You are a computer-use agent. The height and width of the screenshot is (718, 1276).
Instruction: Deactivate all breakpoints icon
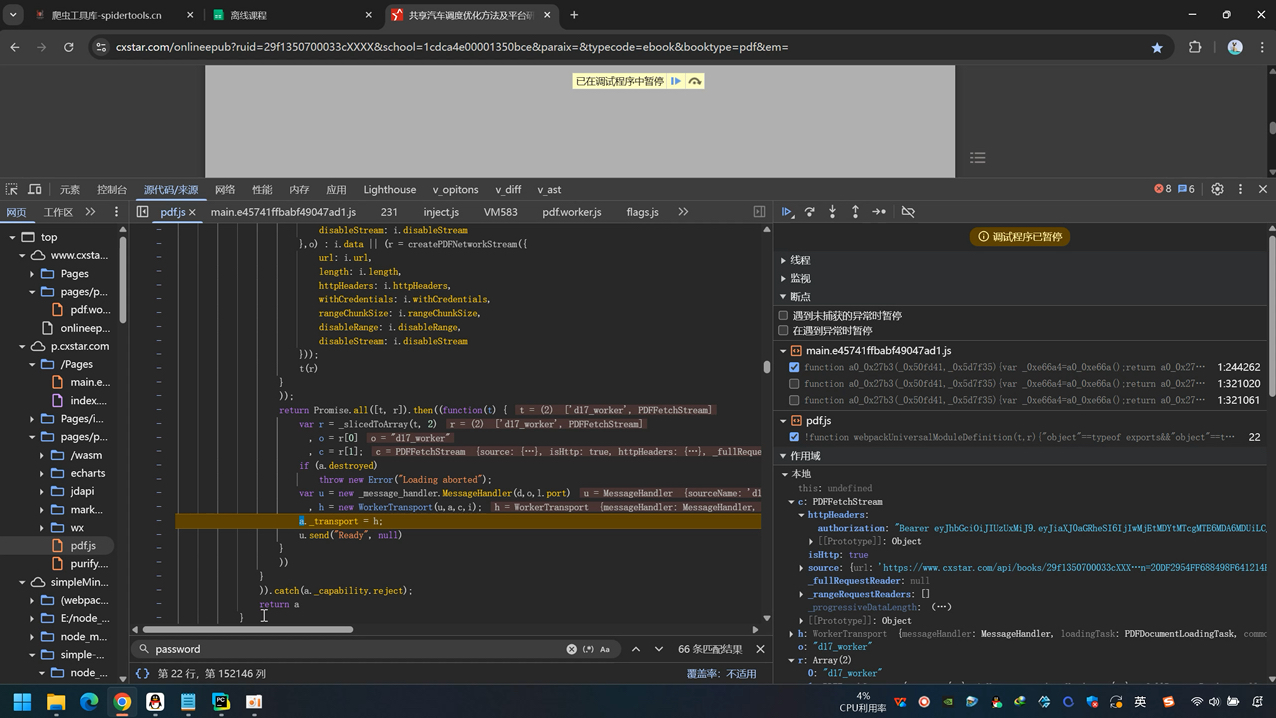coord(908,212)
